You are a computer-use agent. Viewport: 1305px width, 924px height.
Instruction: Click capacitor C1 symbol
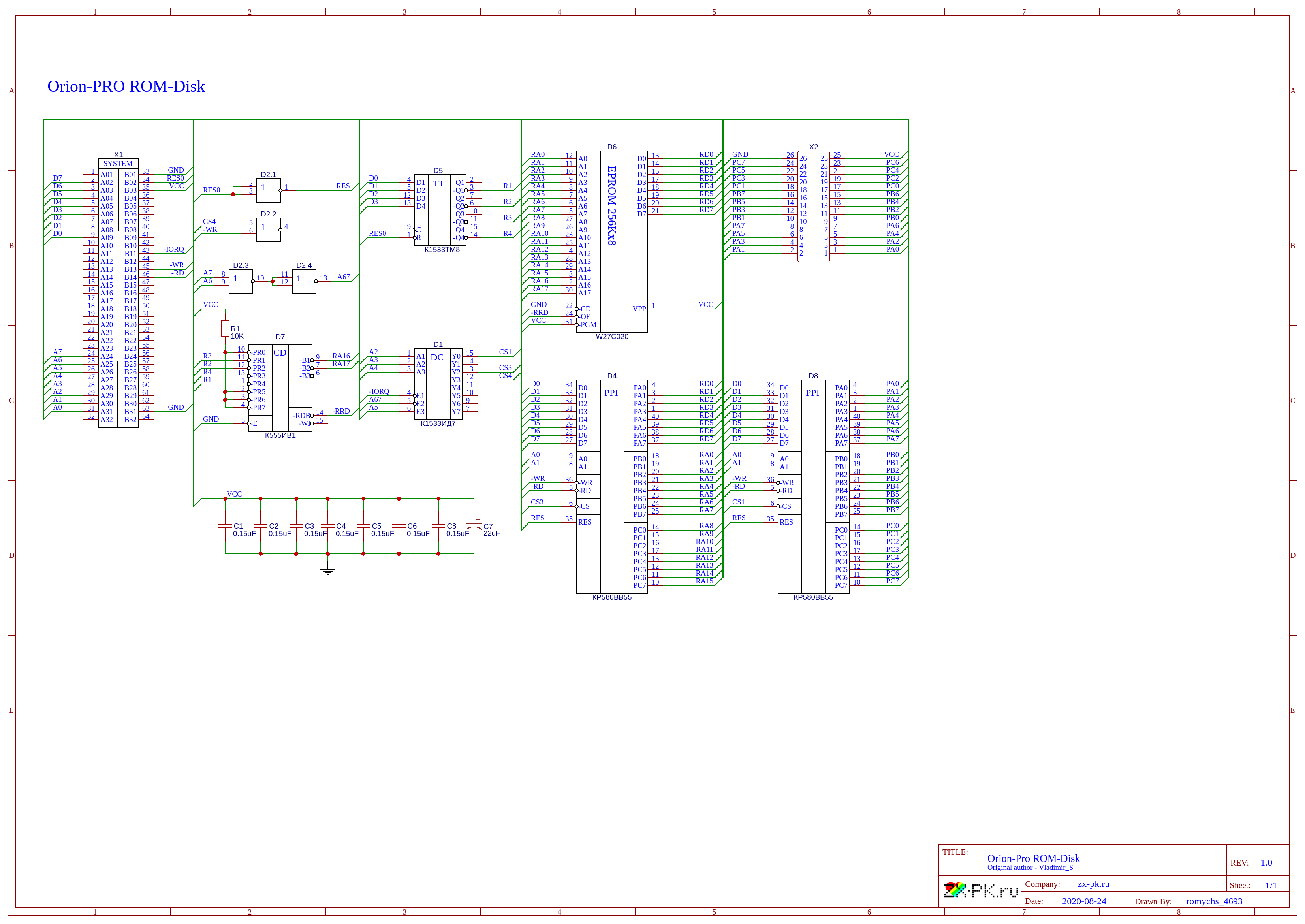[225, 526]
